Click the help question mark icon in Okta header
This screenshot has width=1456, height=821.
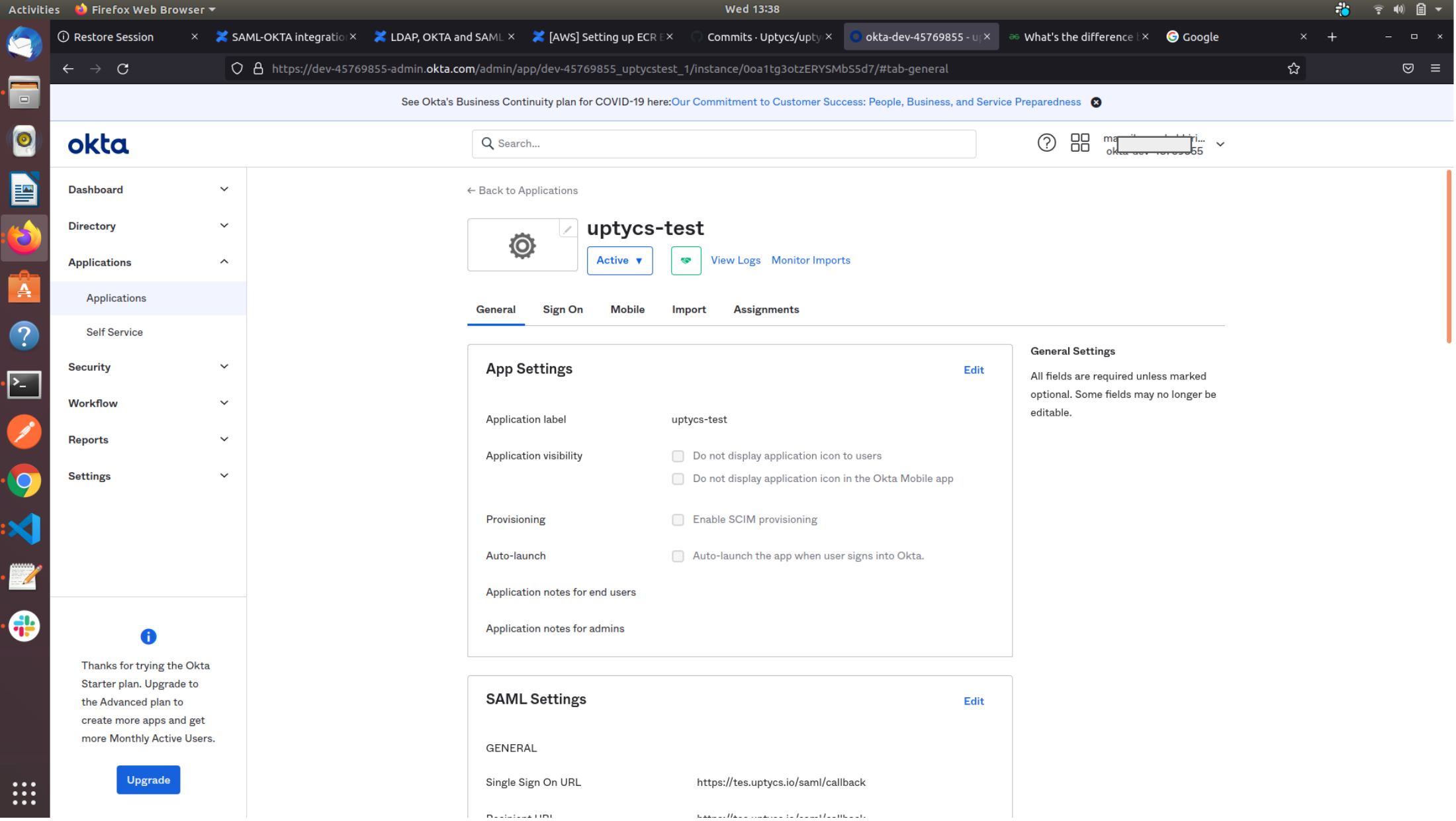pos(1046,143)
